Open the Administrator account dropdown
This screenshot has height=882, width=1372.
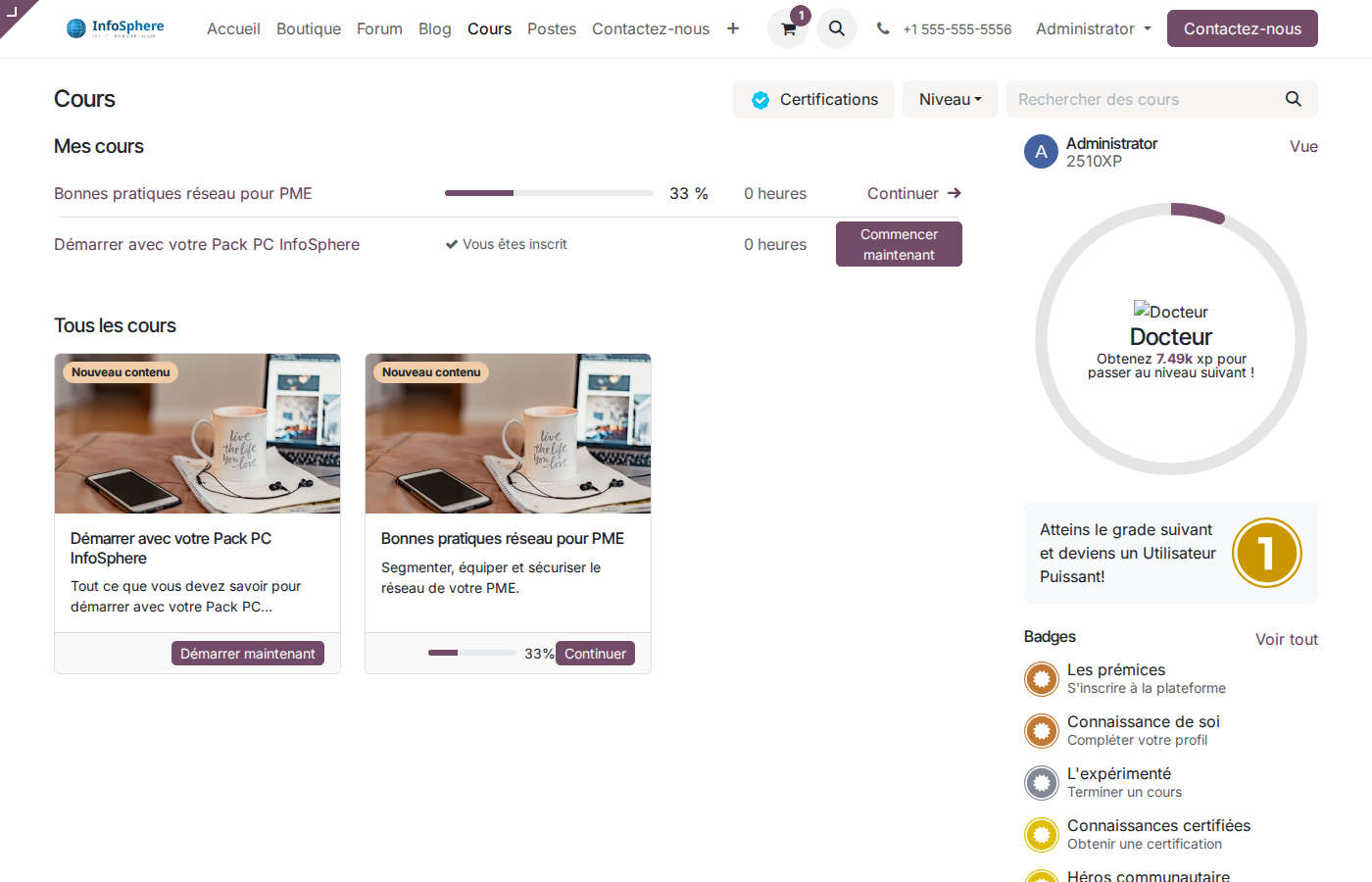[x=1092, y=28]
